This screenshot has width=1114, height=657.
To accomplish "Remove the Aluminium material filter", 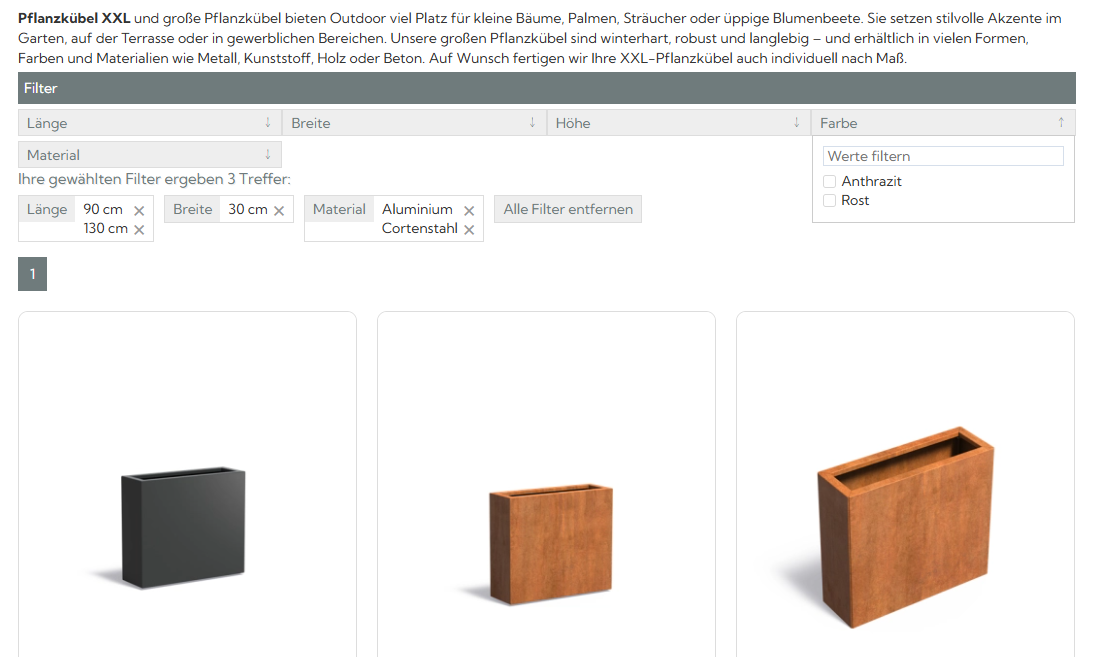I will (x=469, y=211).
